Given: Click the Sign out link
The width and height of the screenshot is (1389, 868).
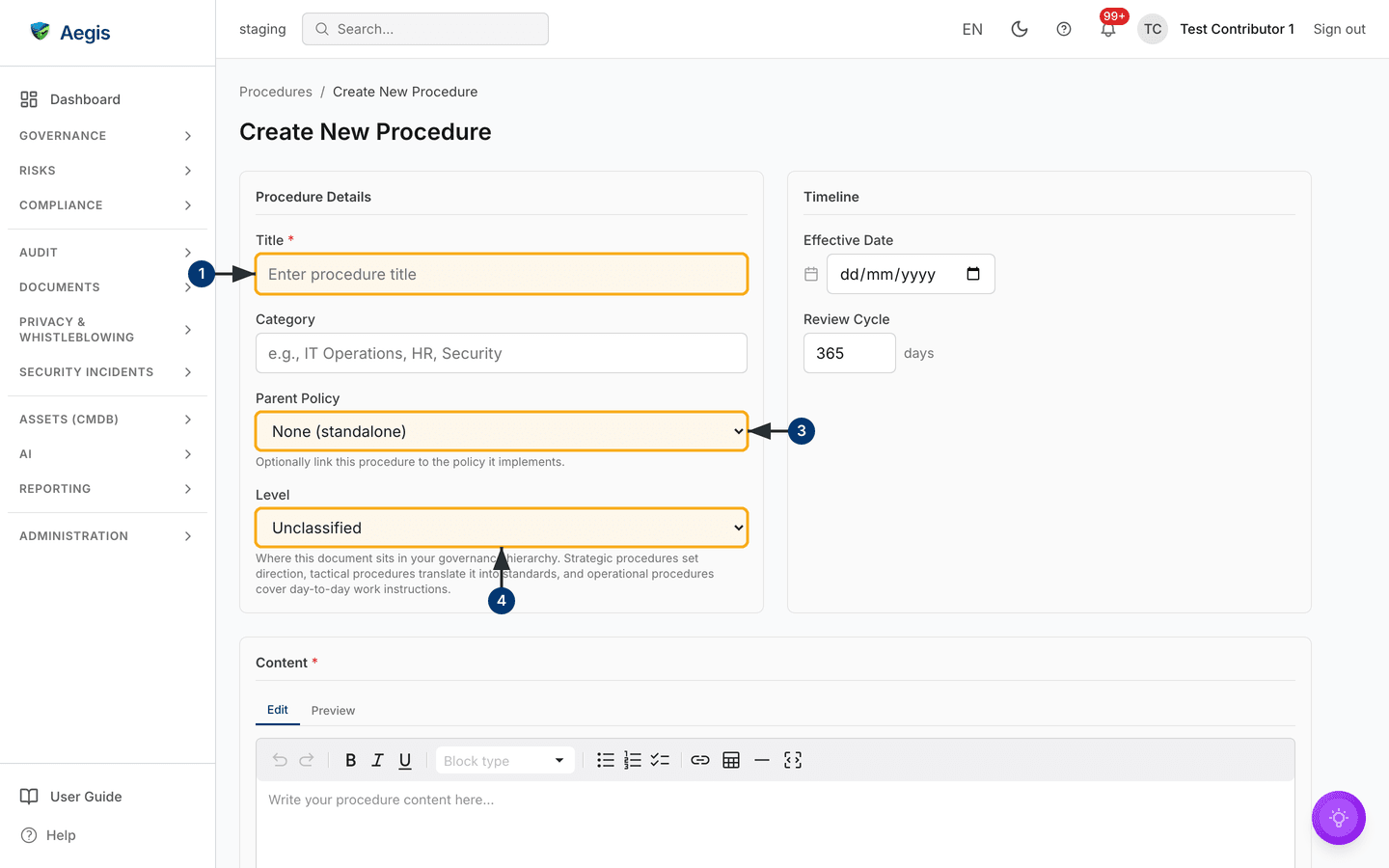Looking at the screenshot, I should [1339, 29].
